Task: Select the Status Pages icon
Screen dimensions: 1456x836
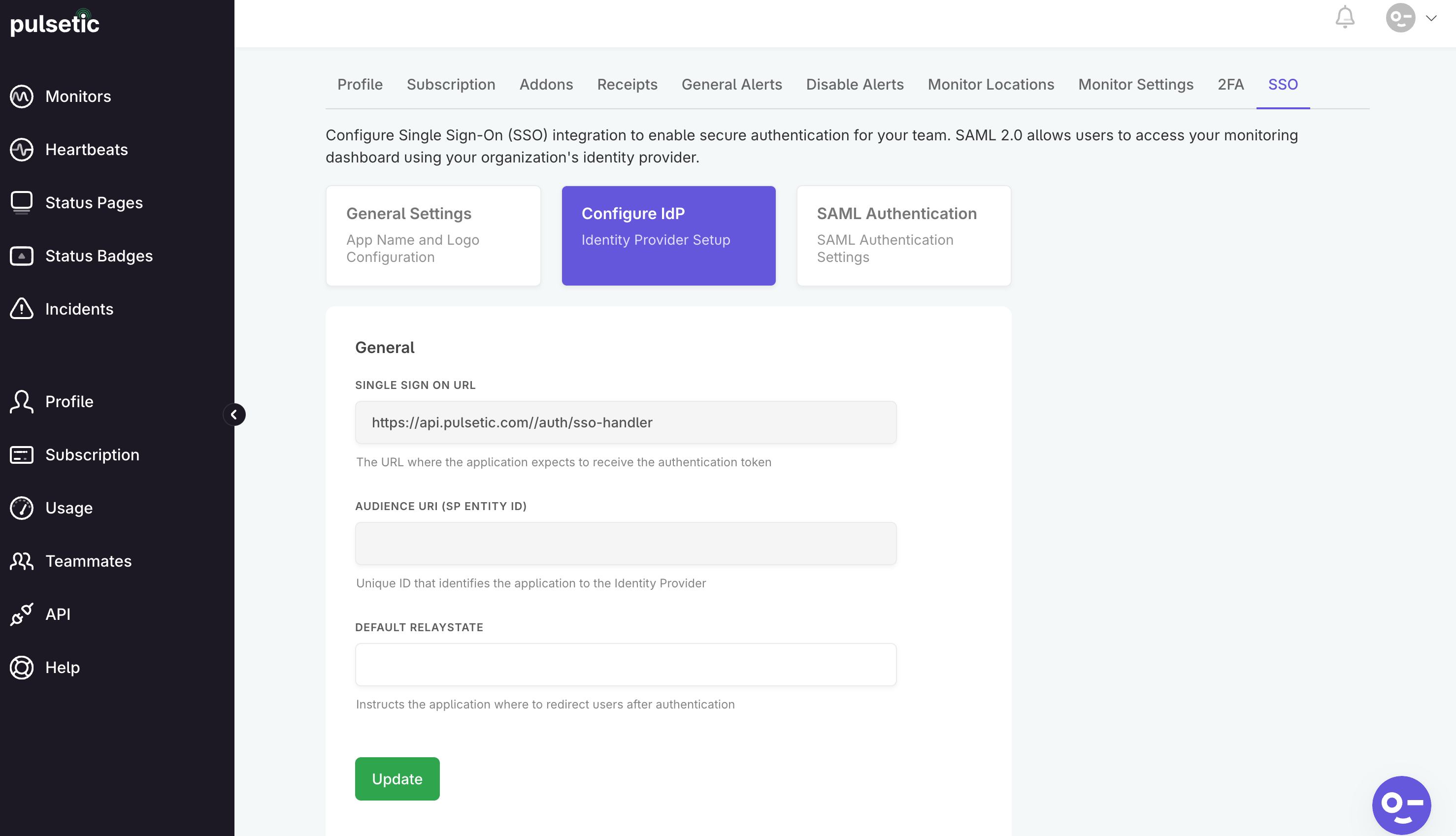Action: tap(21, 202)
